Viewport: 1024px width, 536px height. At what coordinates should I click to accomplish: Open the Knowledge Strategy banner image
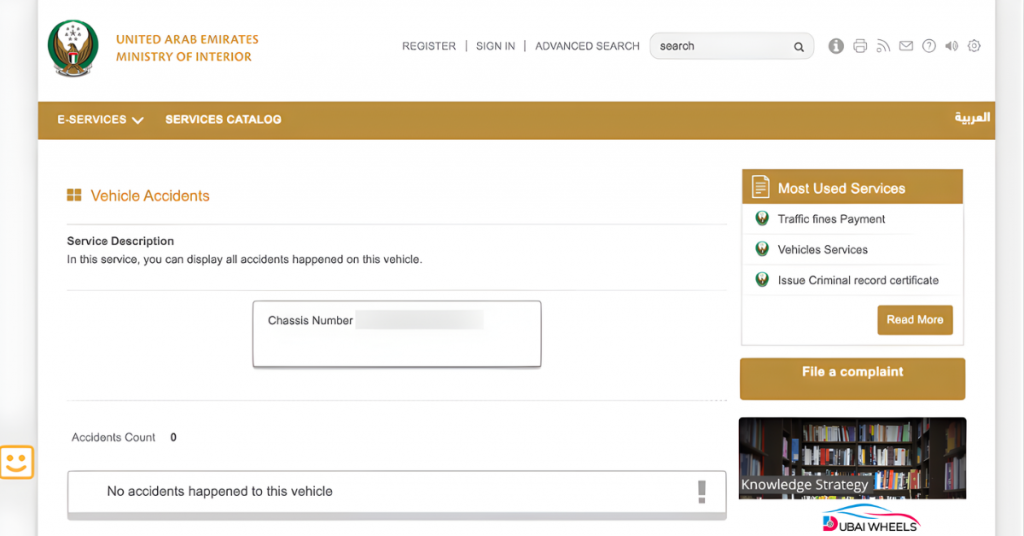[x=852, y=458]
